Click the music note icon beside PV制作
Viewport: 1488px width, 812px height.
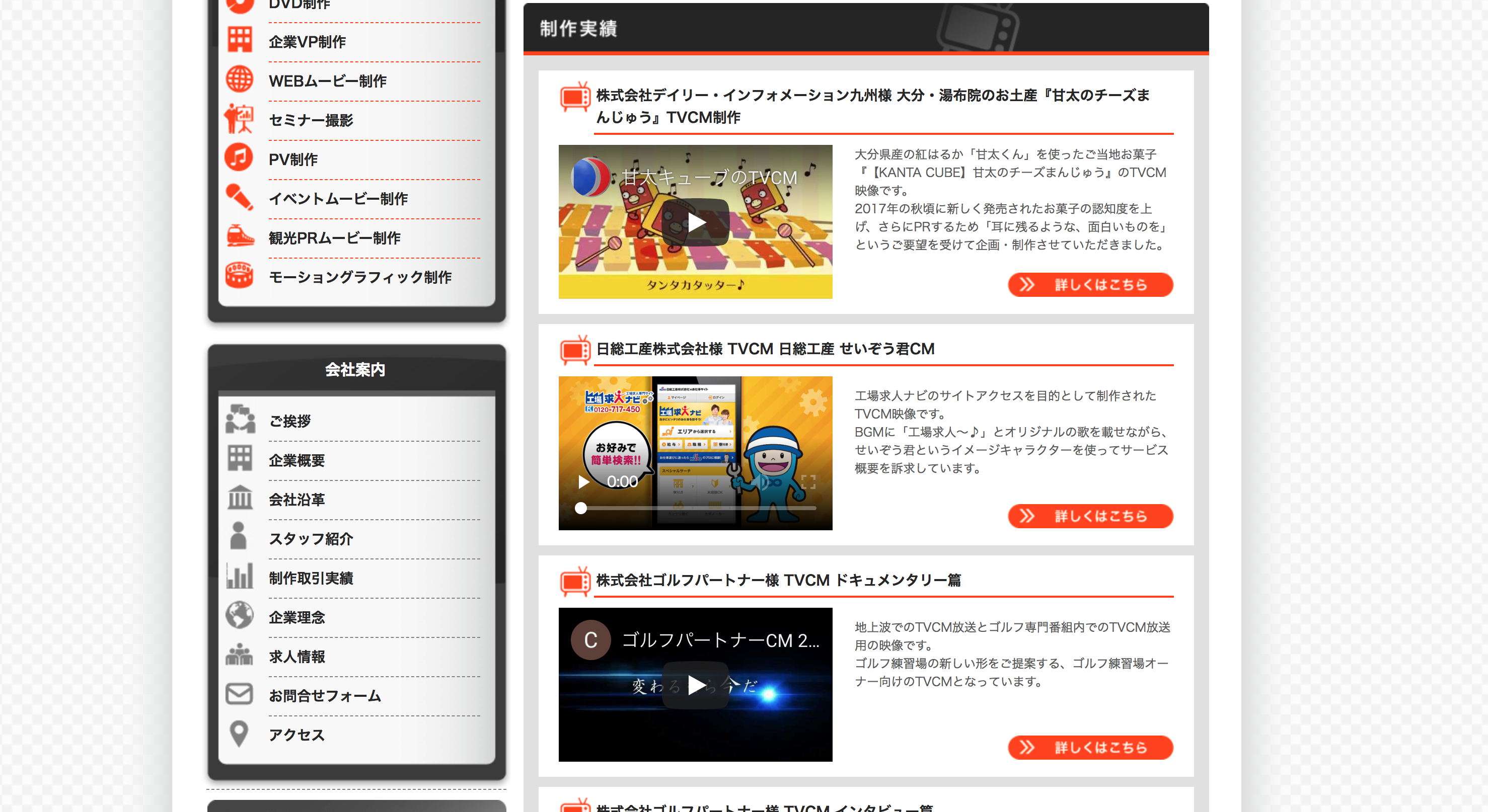239,157
